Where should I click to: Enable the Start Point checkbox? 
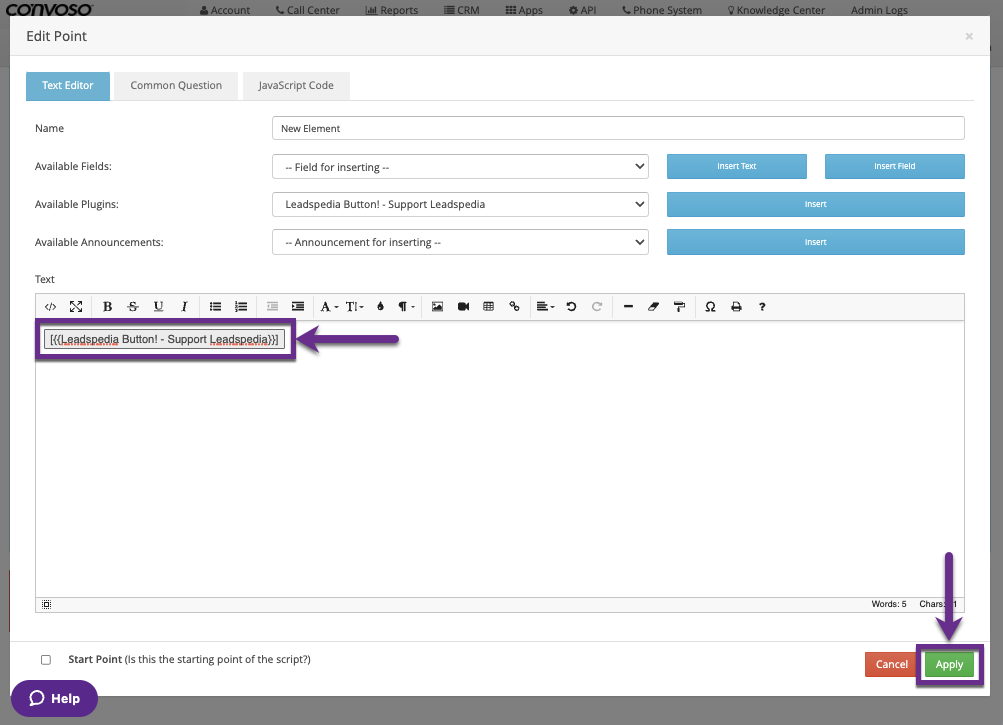pyautogui.click(x=46, y=660)
